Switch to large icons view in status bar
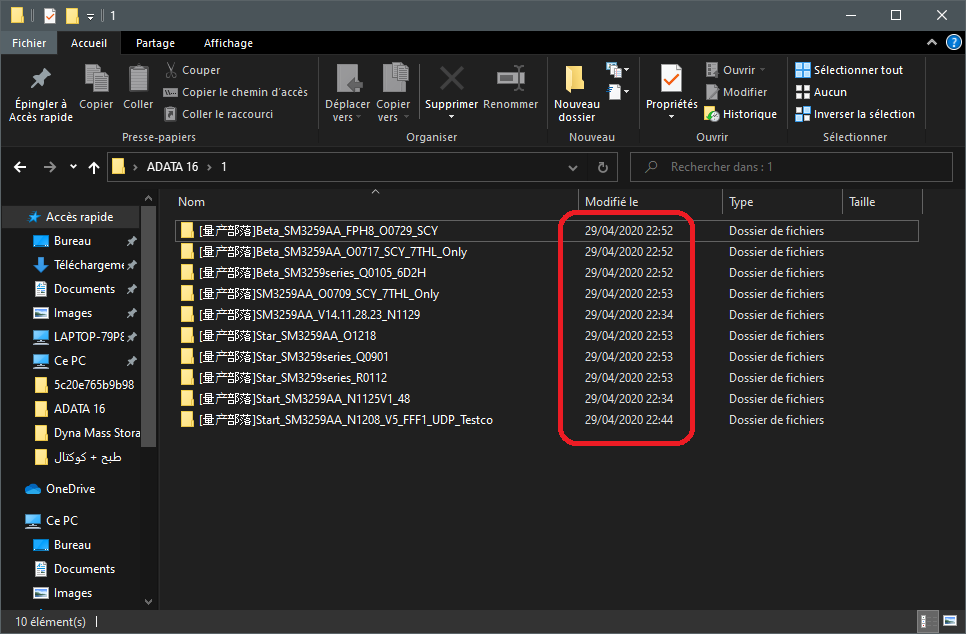The height and width of the screenshot is (634, 966). [x=950, y=622]
